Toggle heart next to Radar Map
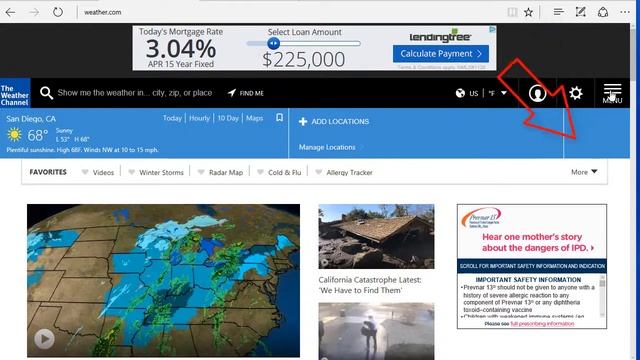640x360 pixels. pos(201,172)
